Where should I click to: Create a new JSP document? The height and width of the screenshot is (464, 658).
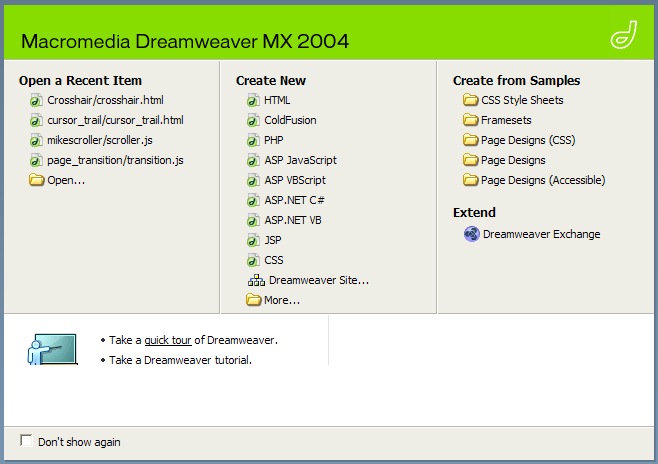tap(273, 240)
